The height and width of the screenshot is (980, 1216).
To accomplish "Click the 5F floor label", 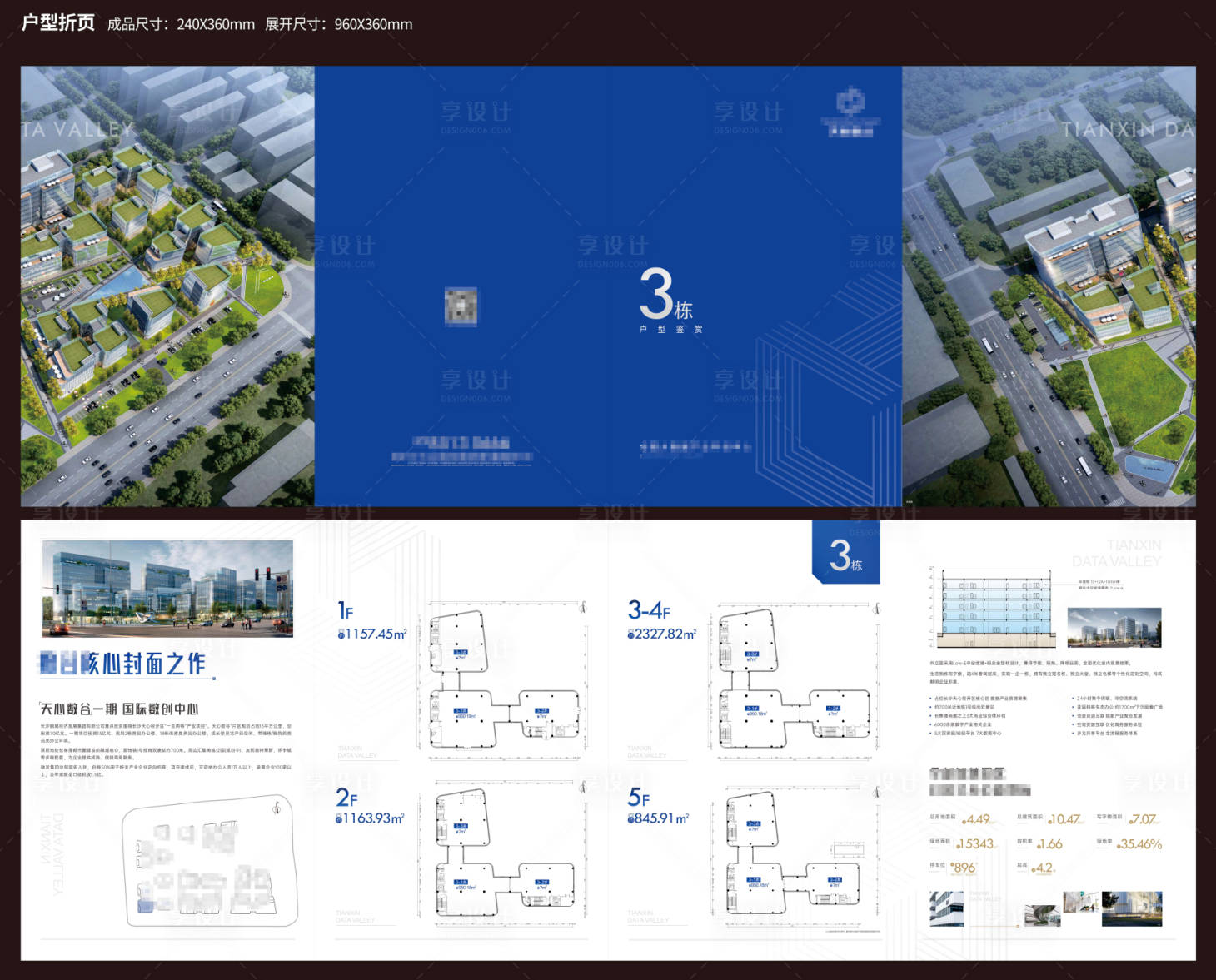I will (639, 798).
